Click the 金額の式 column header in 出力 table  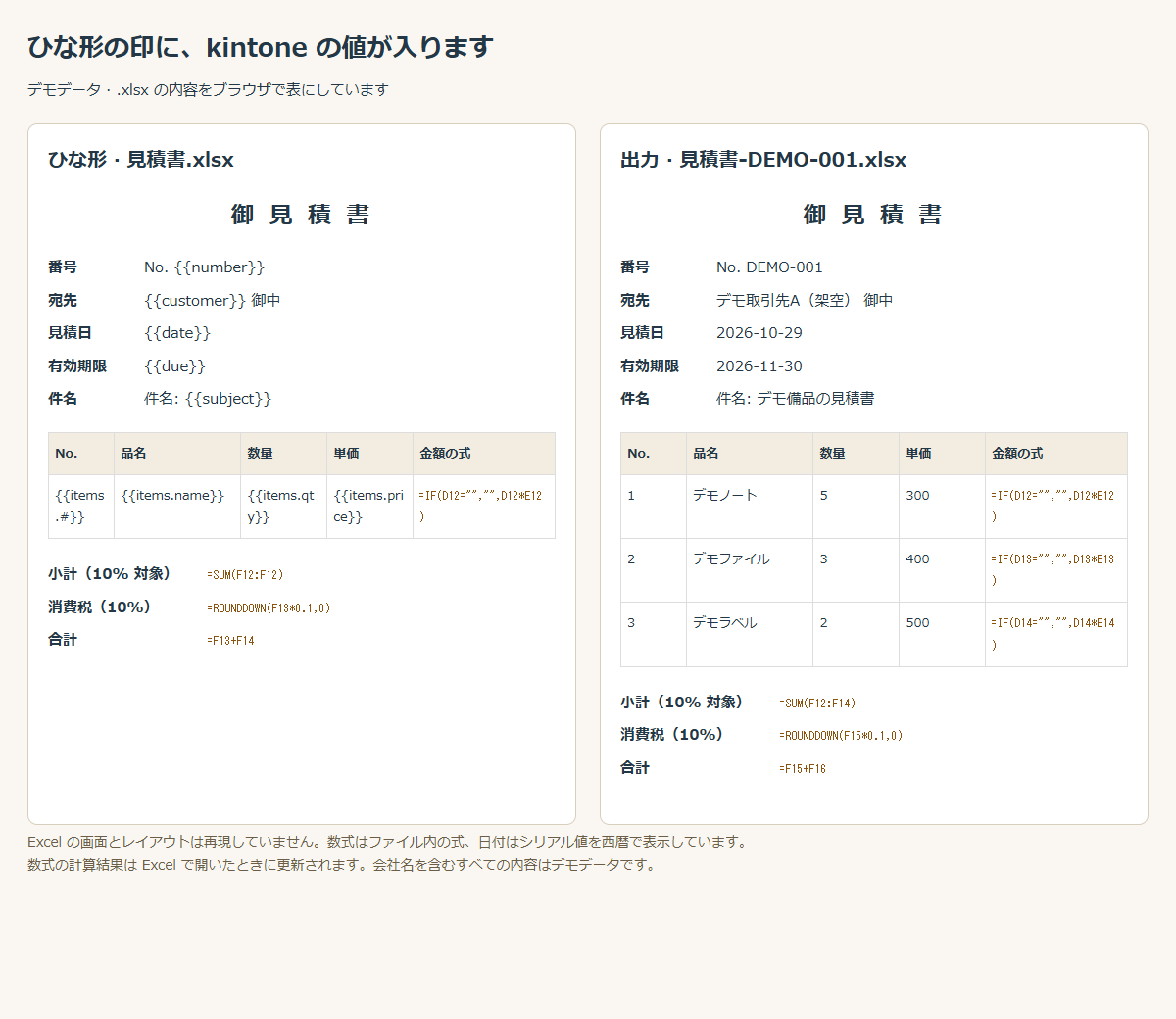point(1056,454)
